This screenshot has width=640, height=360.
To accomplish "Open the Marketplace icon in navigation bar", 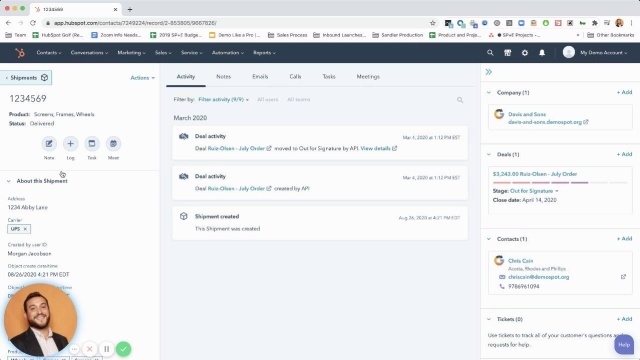I will click(x=507, y=53).
